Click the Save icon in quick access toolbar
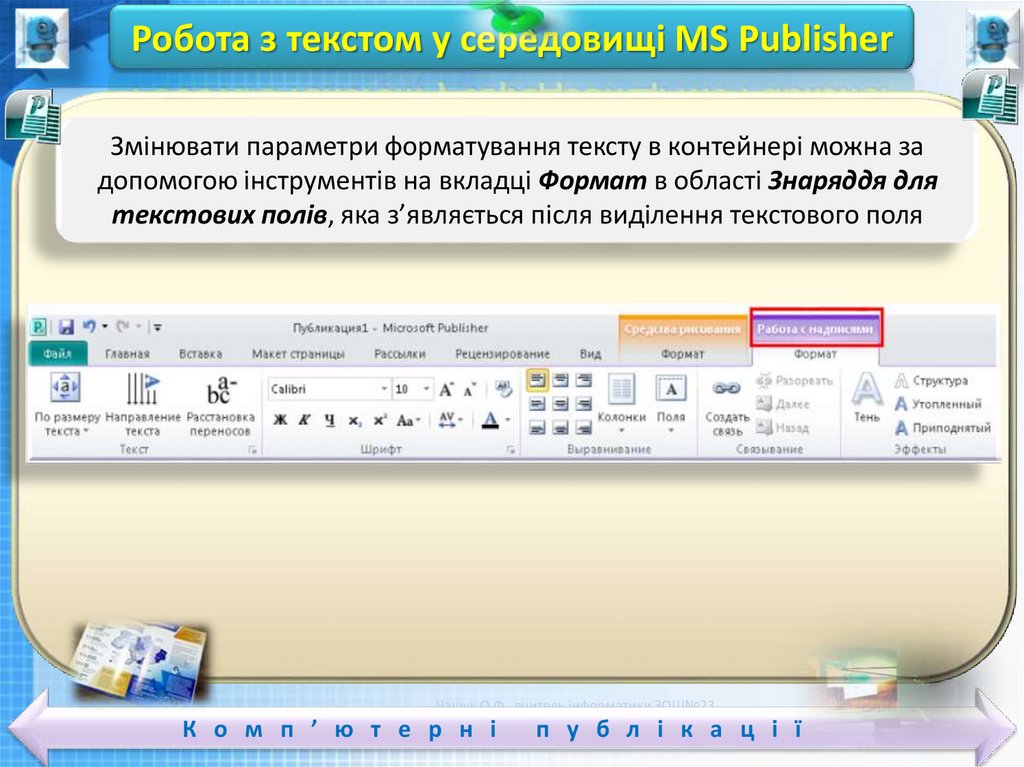 (66, 327)
